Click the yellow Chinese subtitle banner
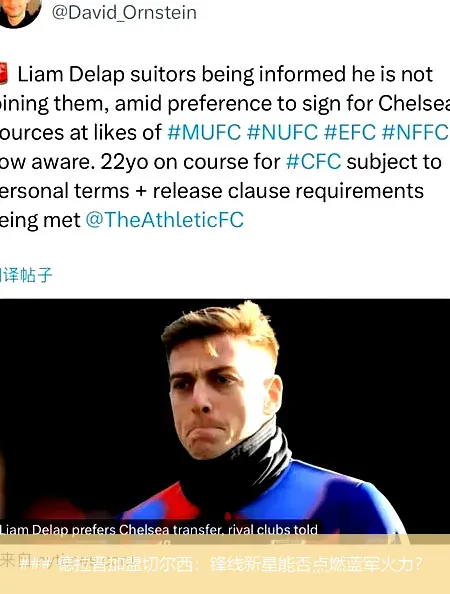The width and height of the screenshot is (450, 594). pos(225,564)
